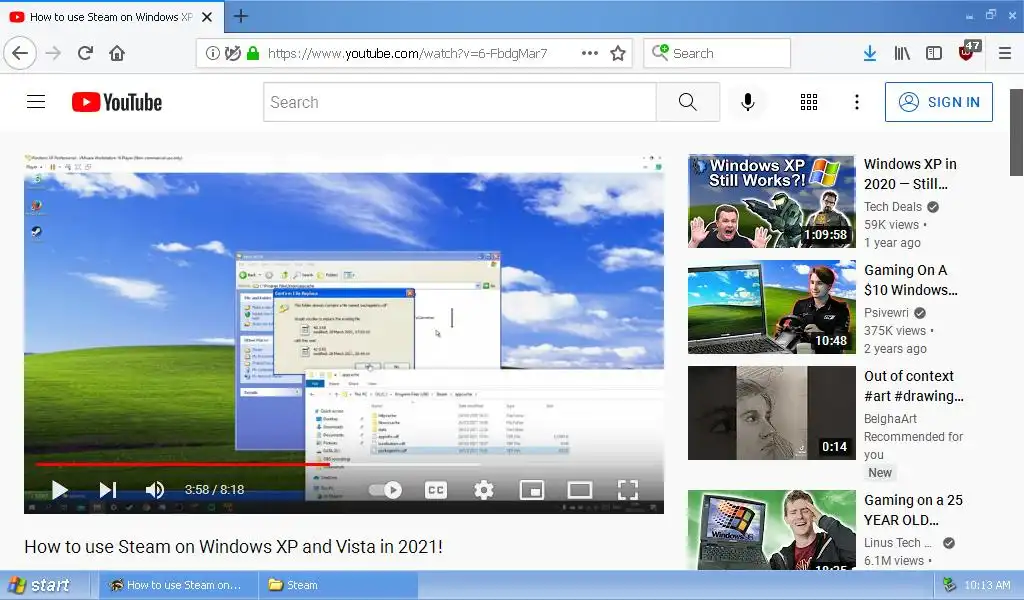Seek on the red video progress bar
The image size is (1024, 600).
click(183, 464)
